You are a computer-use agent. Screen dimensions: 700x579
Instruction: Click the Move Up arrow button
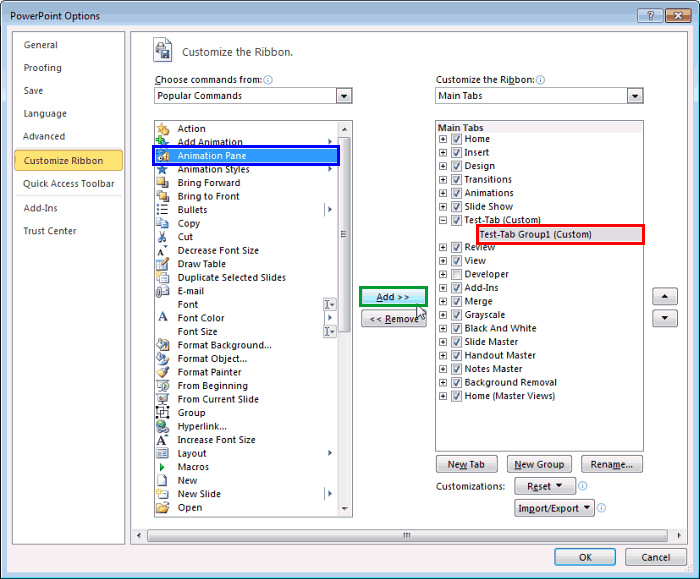(x=664, y=297)
